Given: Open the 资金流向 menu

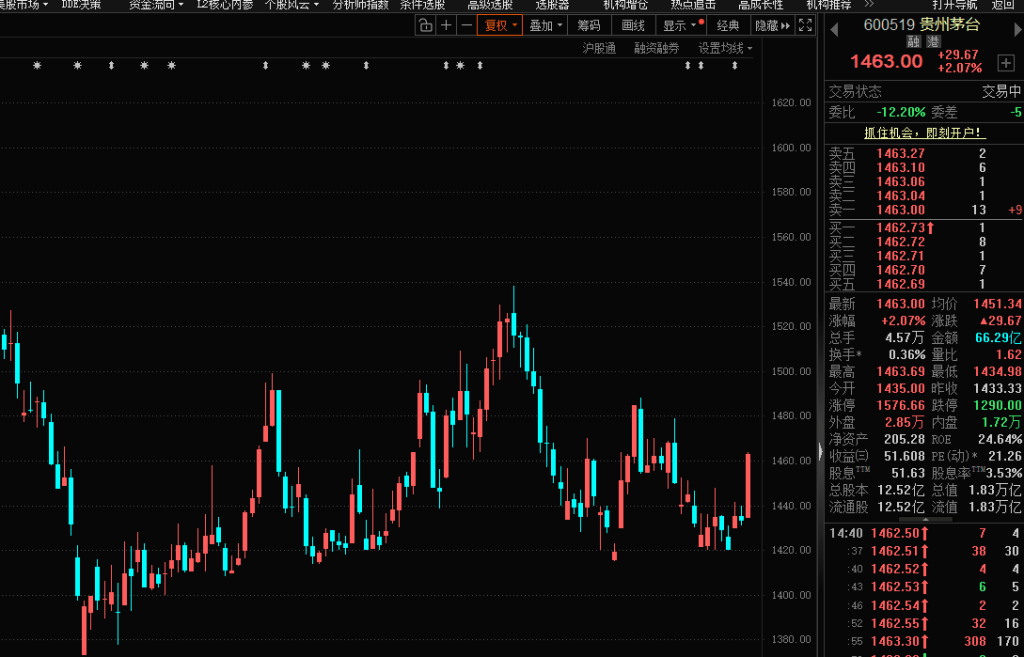Looking at the screenshot, I should pos(156,5).
